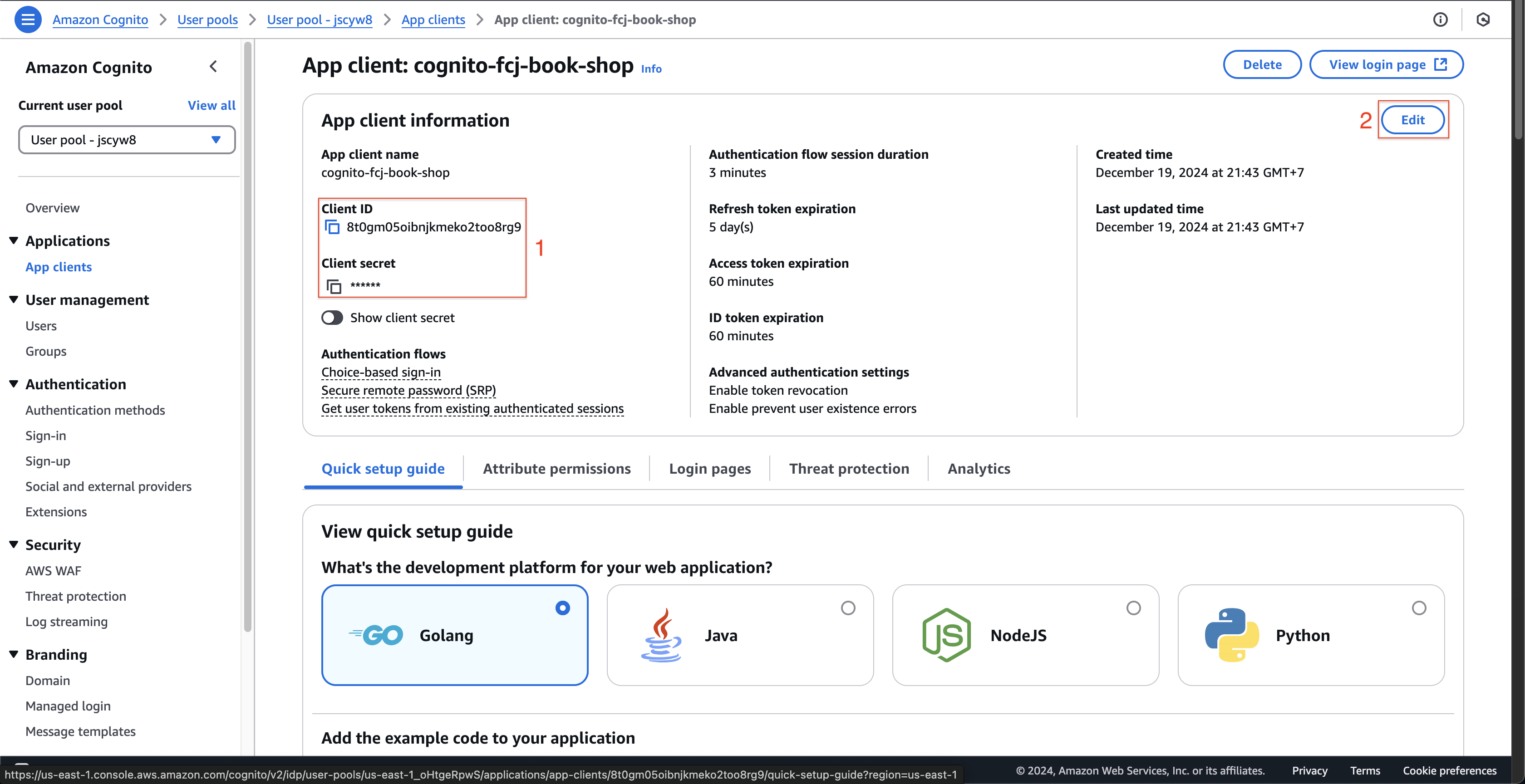Click the info circle icon in header
This screenshot has height=784, width=1525.
point(1440,20)
